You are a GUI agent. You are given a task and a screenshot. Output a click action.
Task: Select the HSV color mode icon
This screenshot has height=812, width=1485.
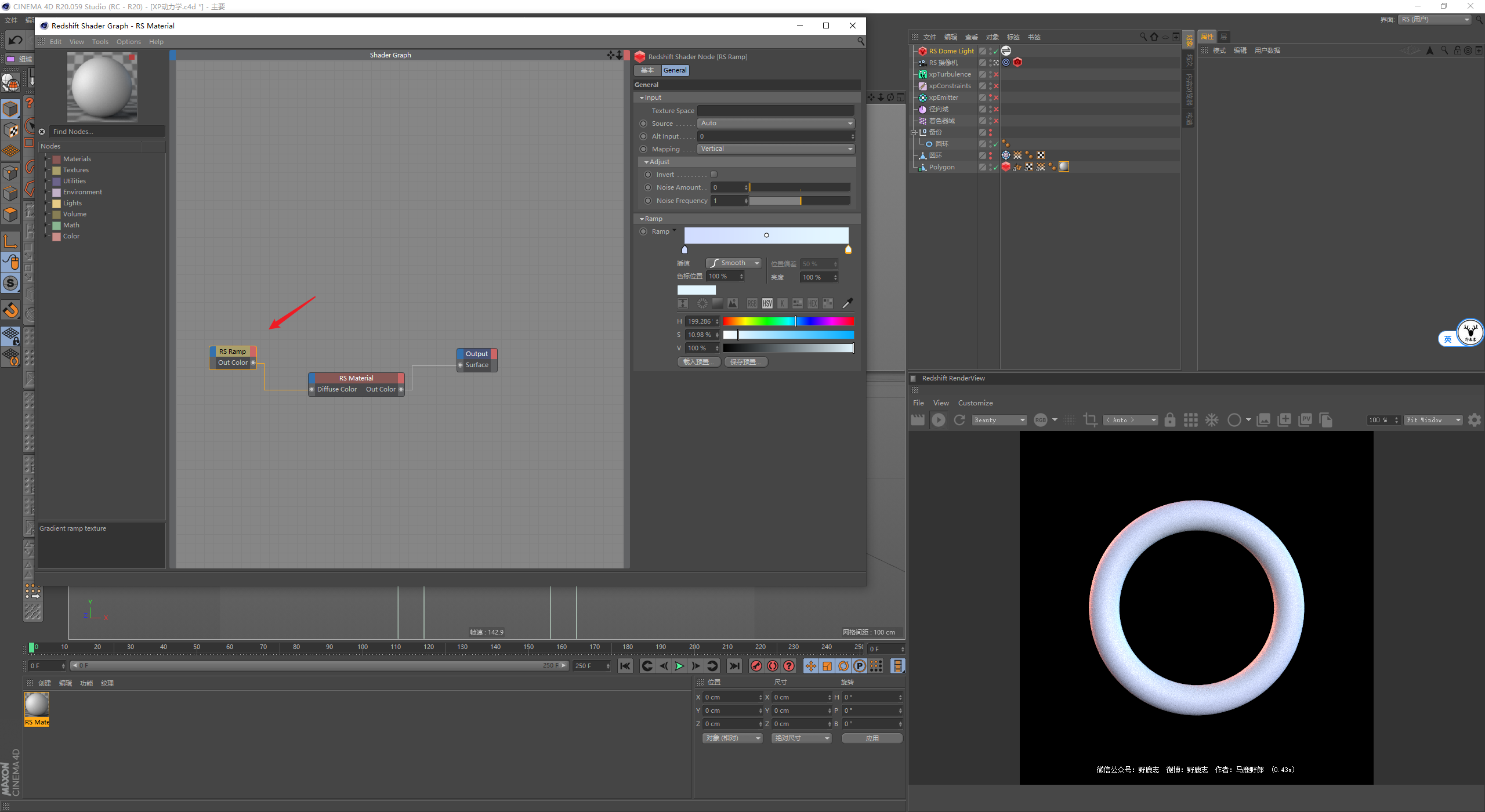click(x=767, y=303)
